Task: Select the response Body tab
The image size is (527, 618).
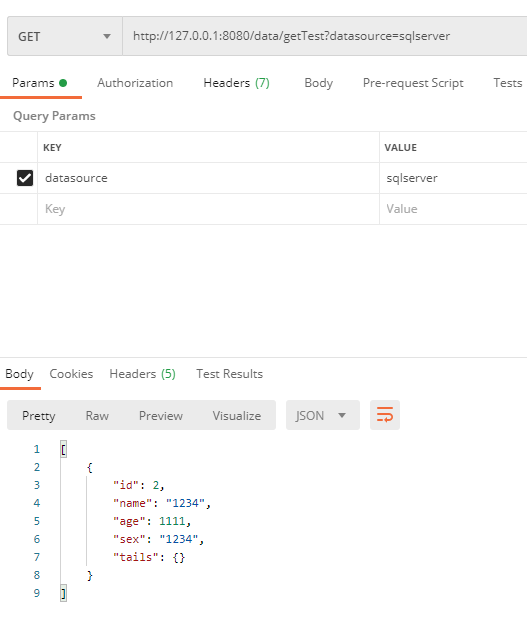Action: tap(19, 374)
